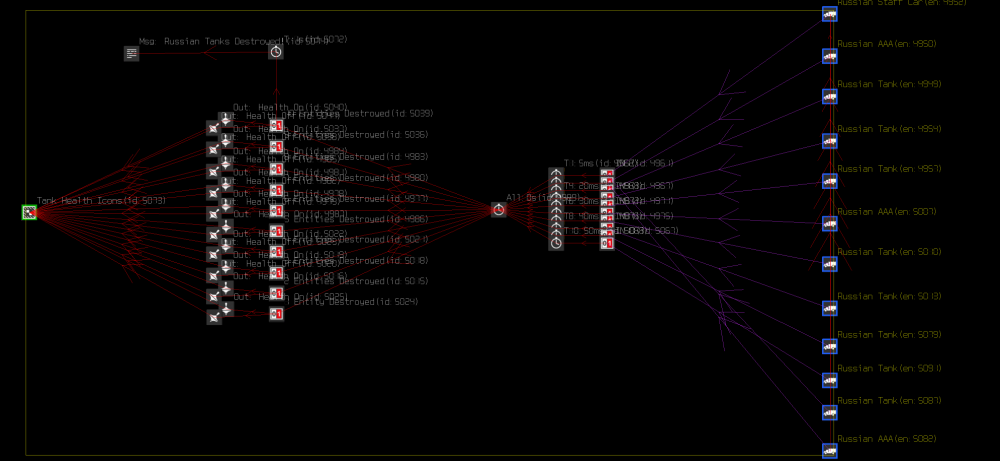Select the Entities Destroyed counter (id 4983)

[x=276, y=169]
